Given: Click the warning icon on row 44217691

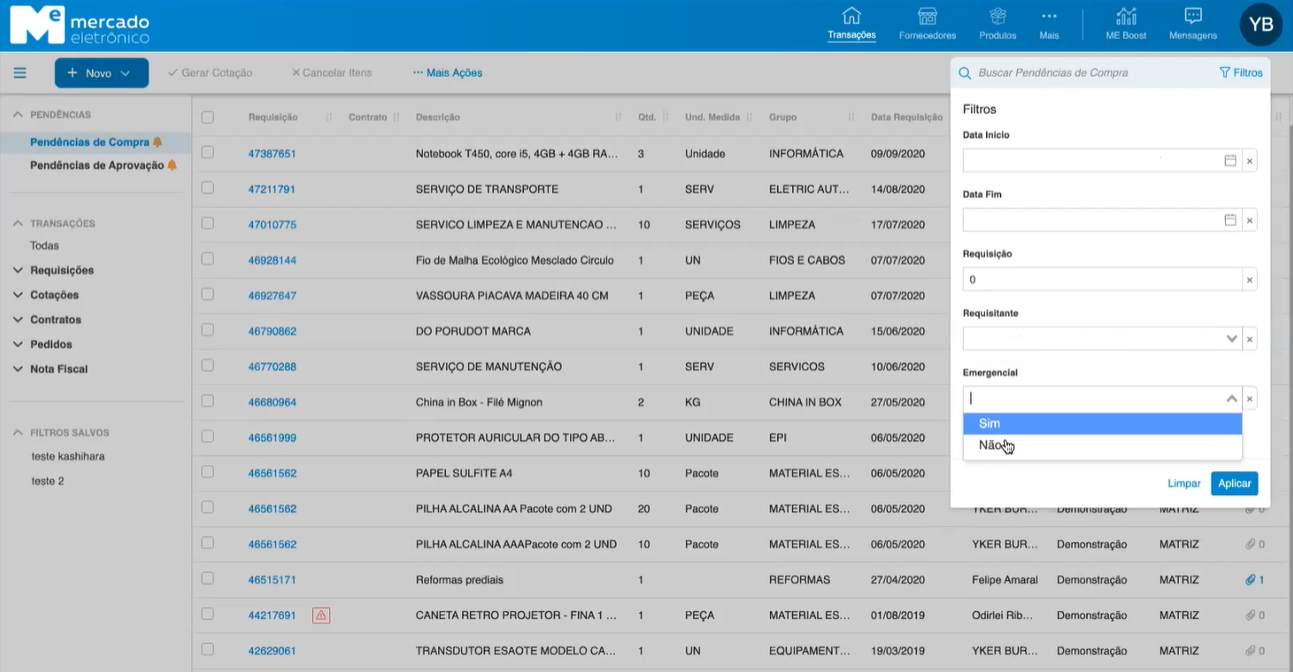Looking at the screenshot, I should (x=321, y=616).
